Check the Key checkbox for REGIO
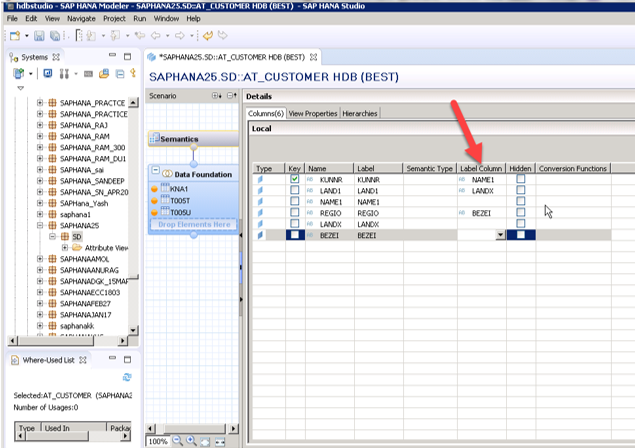Viewport: 635px width, 448px height. (x=295, y=213)
